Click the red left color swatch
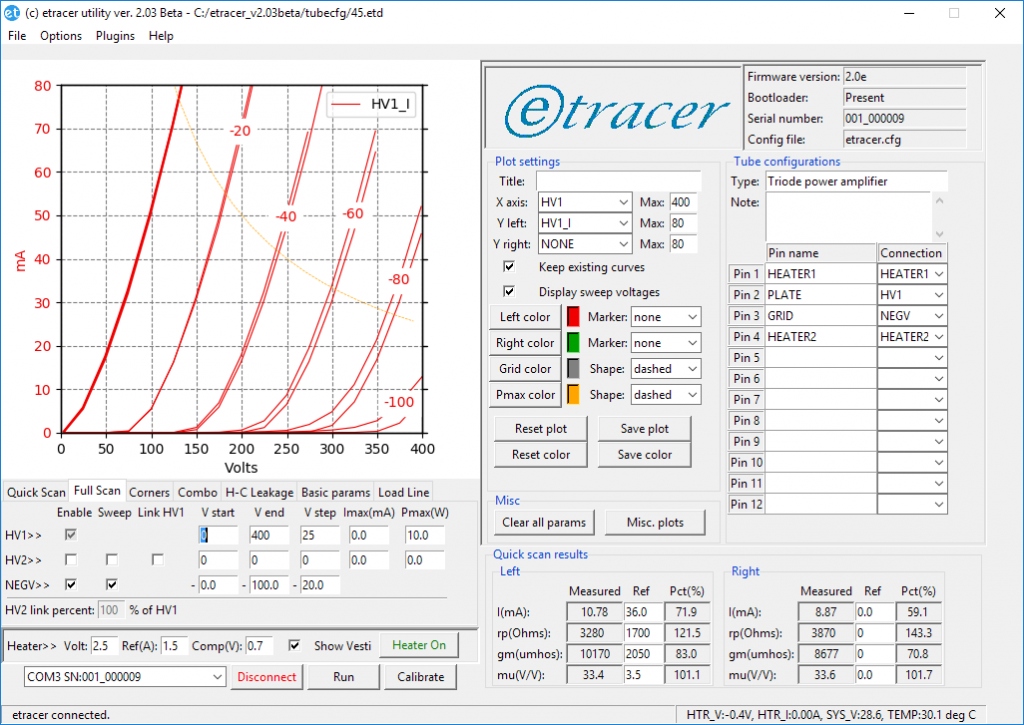The image size is (1024, 725). (x=573, y=317)
